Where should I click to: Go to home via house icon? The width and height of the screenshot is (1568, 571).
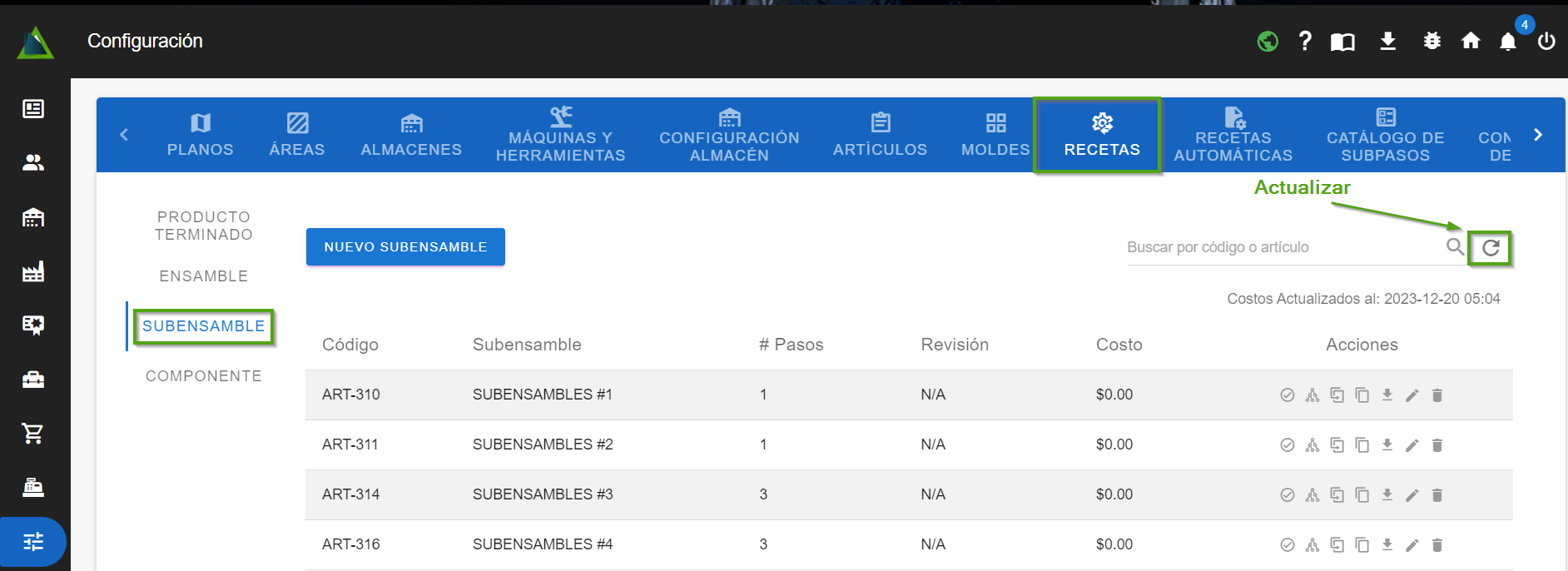click(x=1471, y=41)
